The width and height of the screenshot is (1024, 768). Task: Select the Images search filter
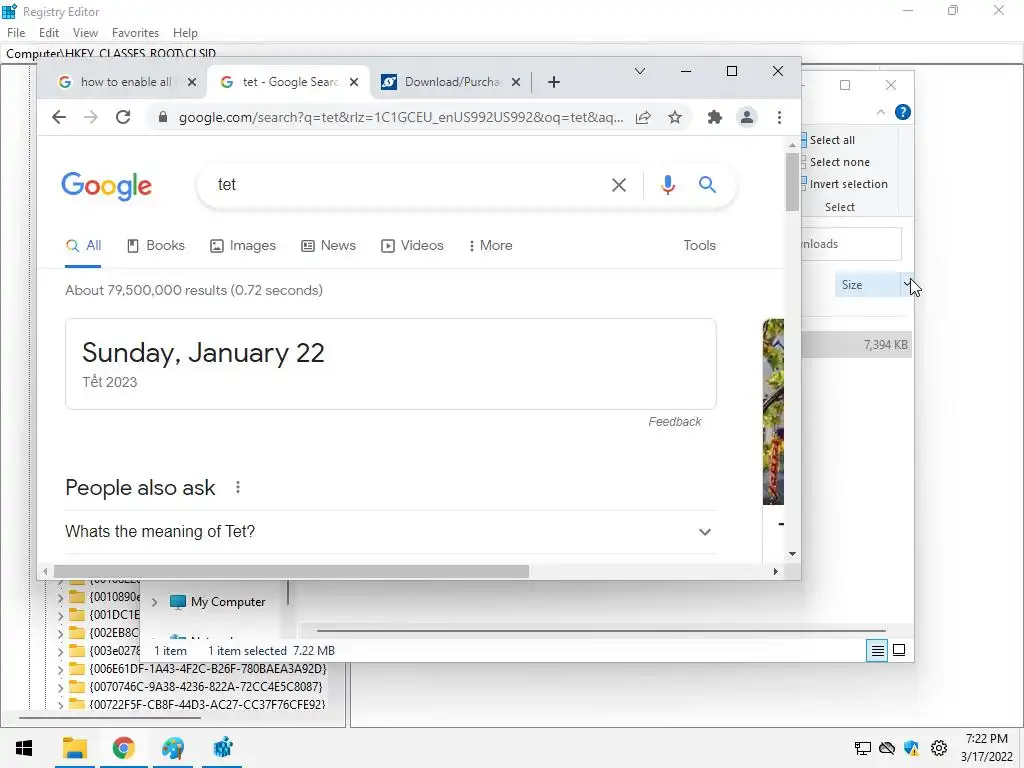(243, 246)
